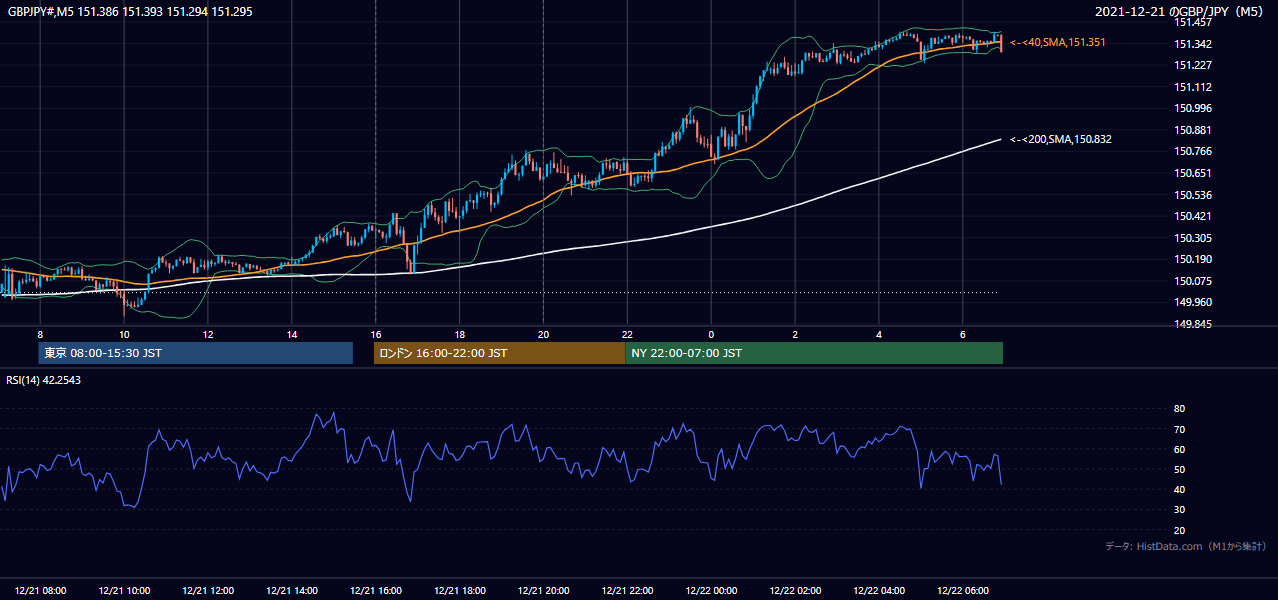Click the 12/21 16:00 time axis label

pos(376,591)
